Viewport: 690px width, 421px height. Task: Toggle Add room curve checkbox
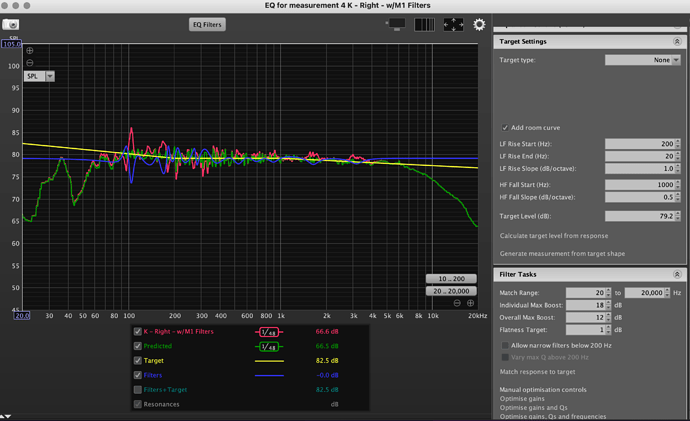tap(505, 128)
